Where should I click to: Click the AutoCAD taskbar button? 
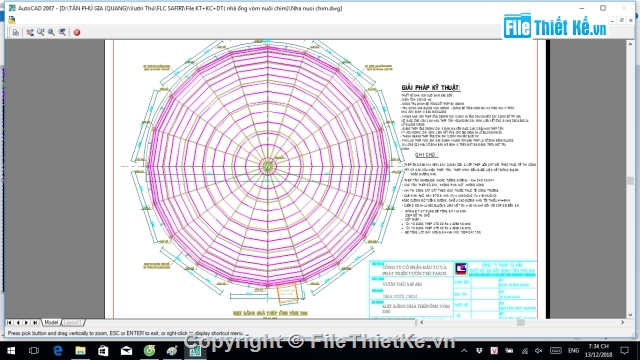pos(195,351)
